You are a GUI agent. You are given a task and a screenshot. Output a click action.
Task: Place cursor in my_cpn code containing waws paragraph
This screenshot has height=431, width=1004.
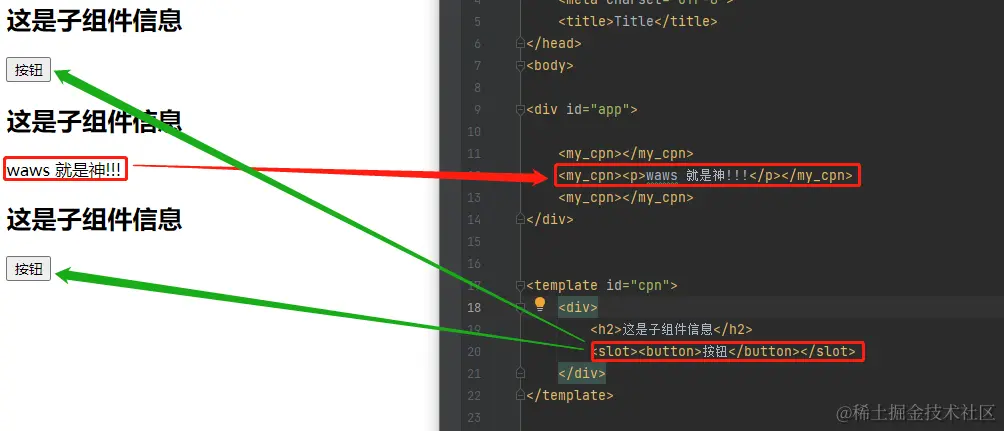[x=706, y=175]
